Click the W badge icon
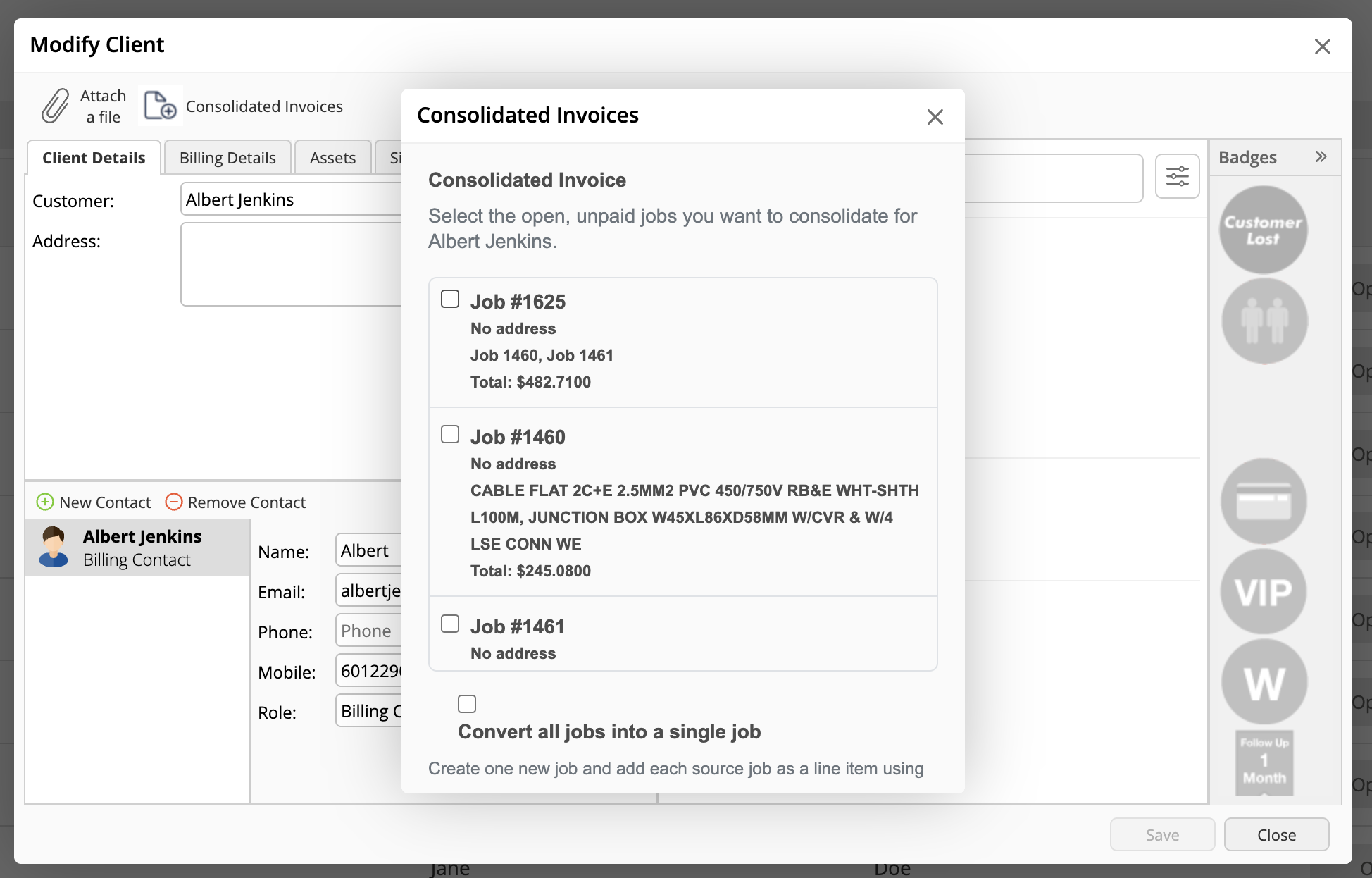The height and width of the screenshot is (878, 1372). point(1264,682)
